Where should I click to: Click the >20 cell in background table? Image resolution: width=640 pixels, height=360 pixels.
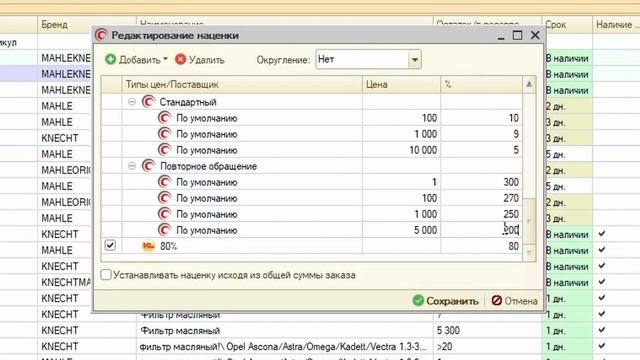click(x=487, y=347)
